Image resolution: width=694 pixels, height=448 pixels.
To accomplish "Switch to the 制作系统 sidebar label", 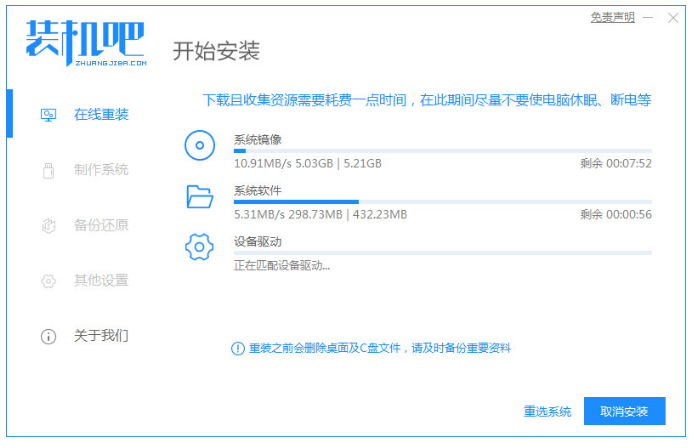I will click(101, 170).
